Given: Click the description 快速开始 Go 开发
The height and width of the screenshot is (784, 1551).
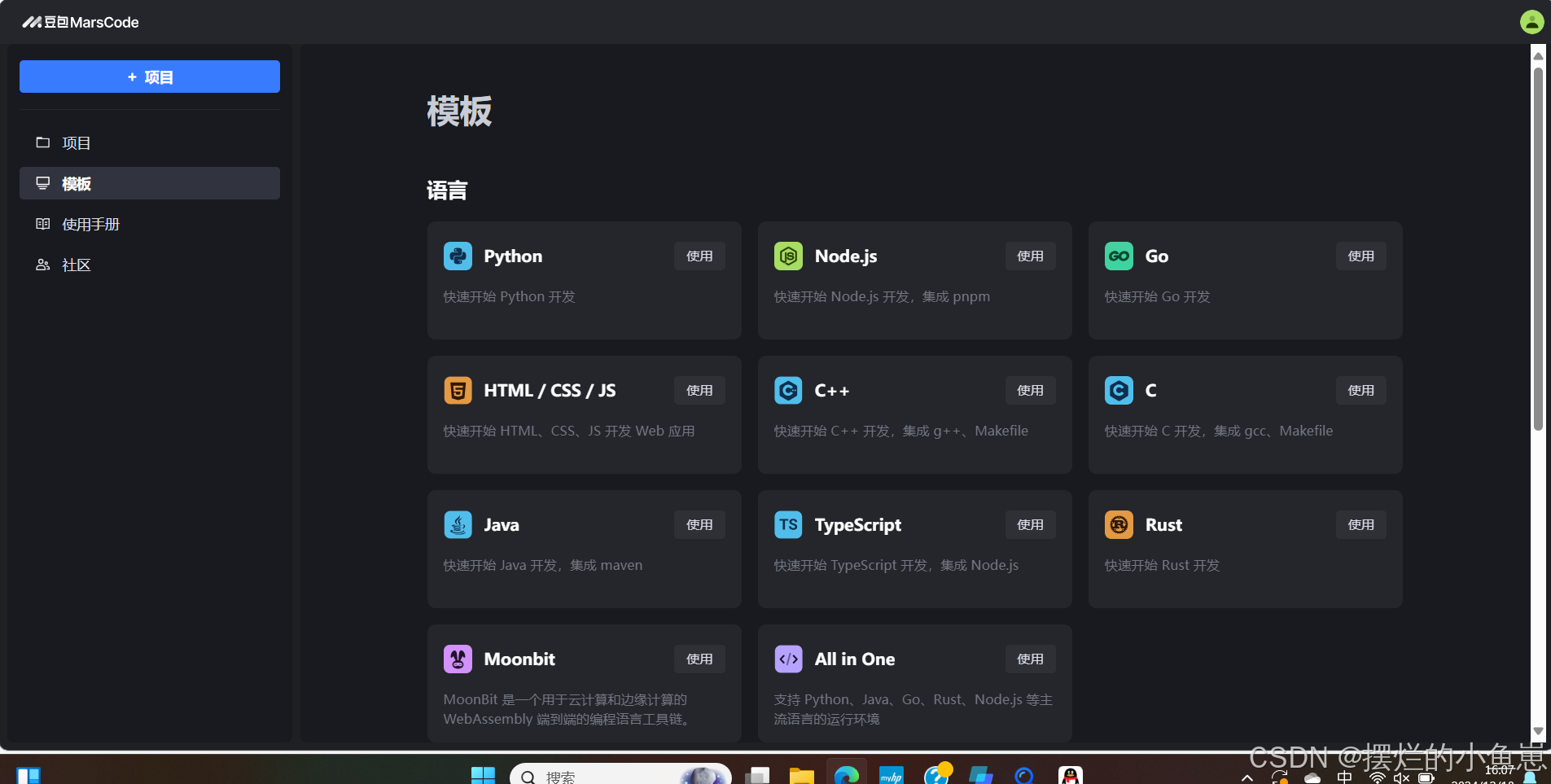Looking at the screenshot, I should [1157, 297].
